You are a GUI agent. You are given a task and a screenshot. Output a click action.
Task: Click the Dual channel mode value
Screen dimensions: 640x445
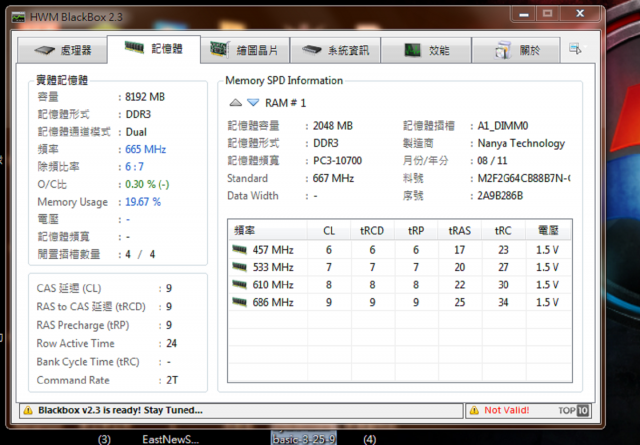click(x=136, y=132)
